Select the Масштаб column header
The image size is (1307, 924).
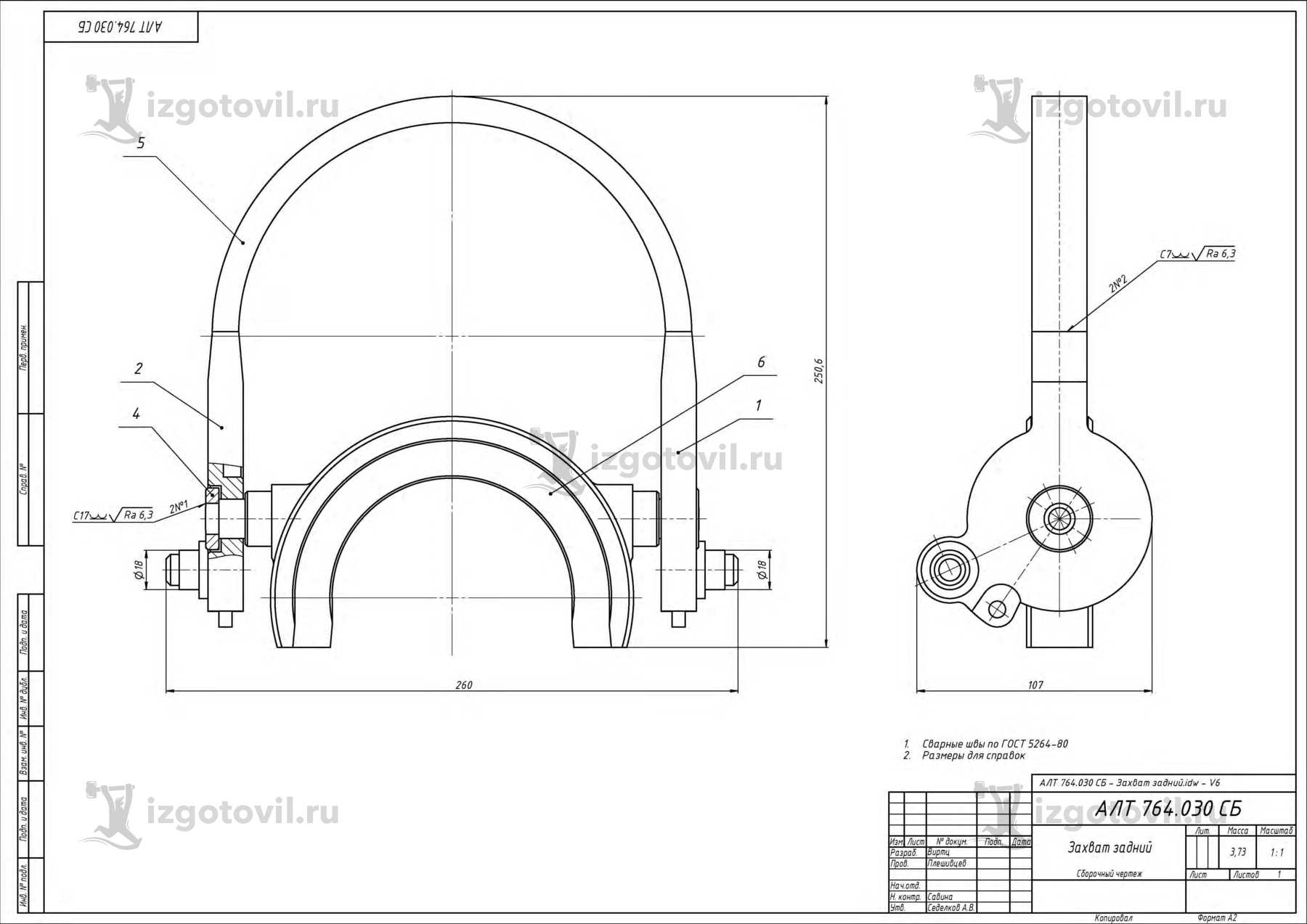point(1277,831)
